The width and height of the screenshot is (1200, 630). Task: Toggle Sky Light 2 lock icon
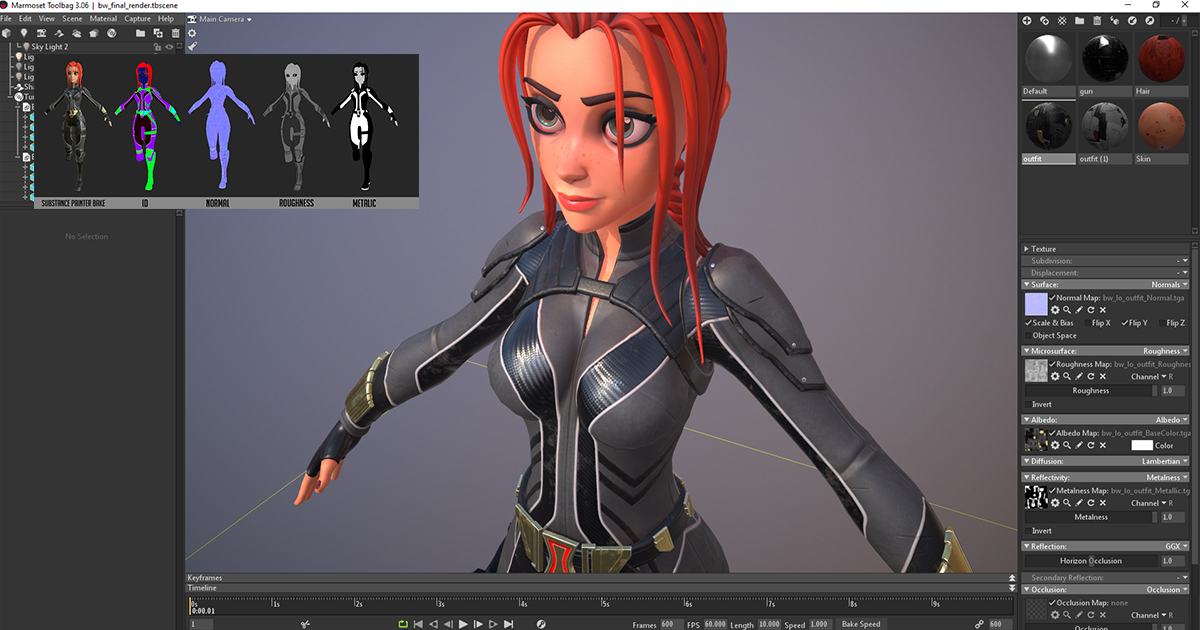[157, 47]
